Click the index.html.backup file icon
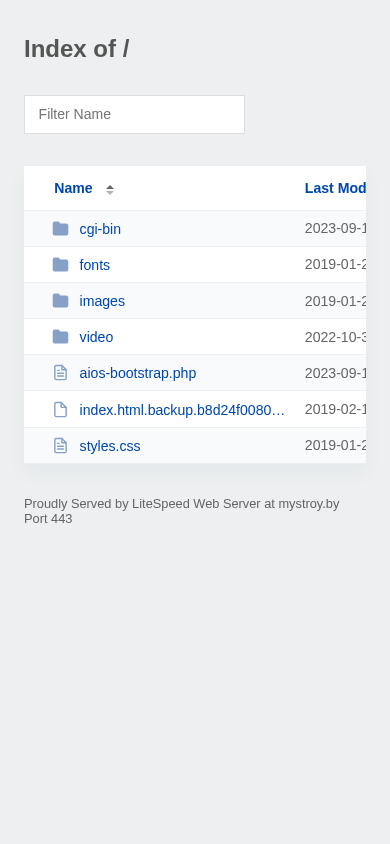Viewport: 390px width, 844px height. point(60,410)
